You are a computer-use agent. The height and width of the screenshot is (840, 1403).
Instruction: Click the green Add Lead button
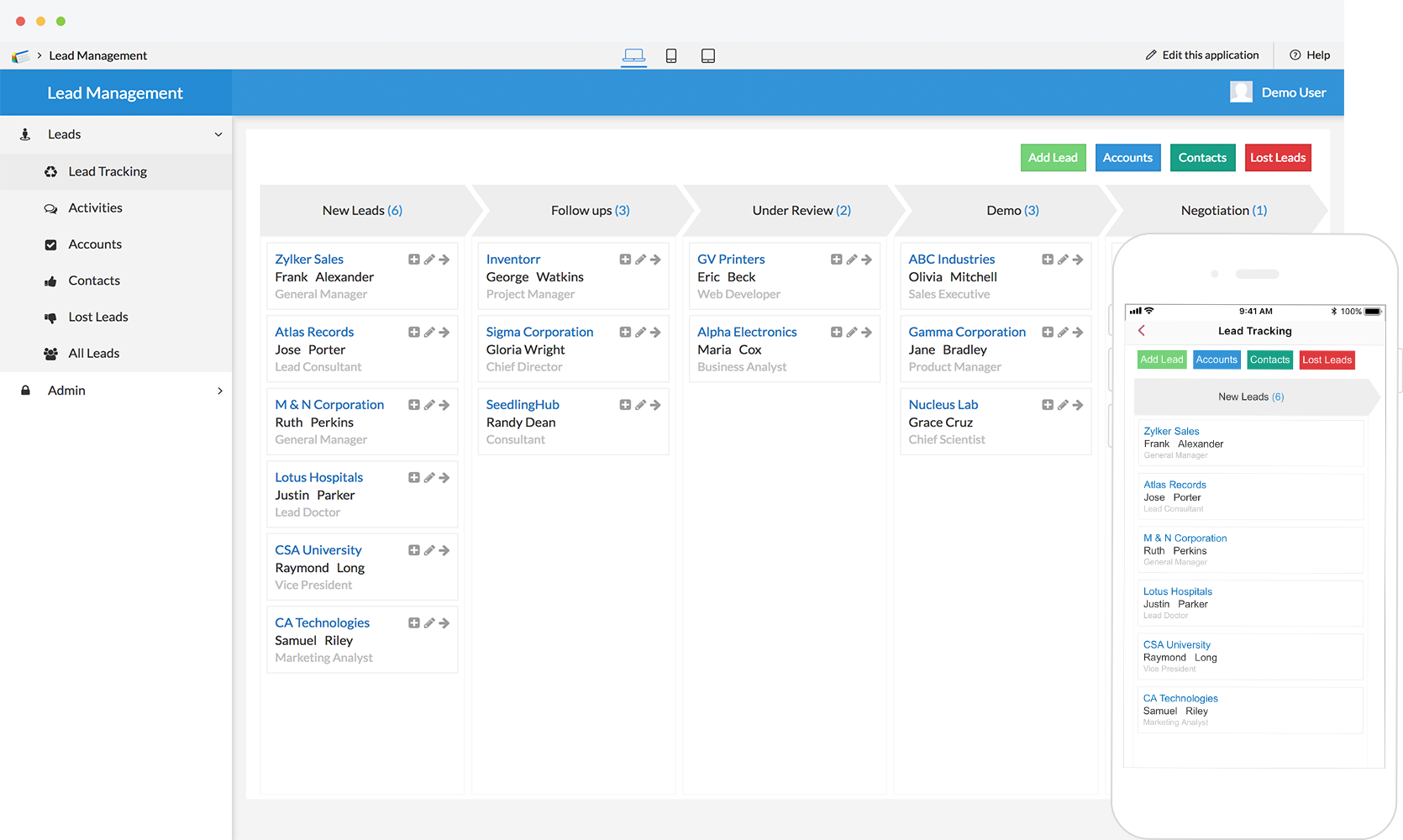coord(1053,158)
